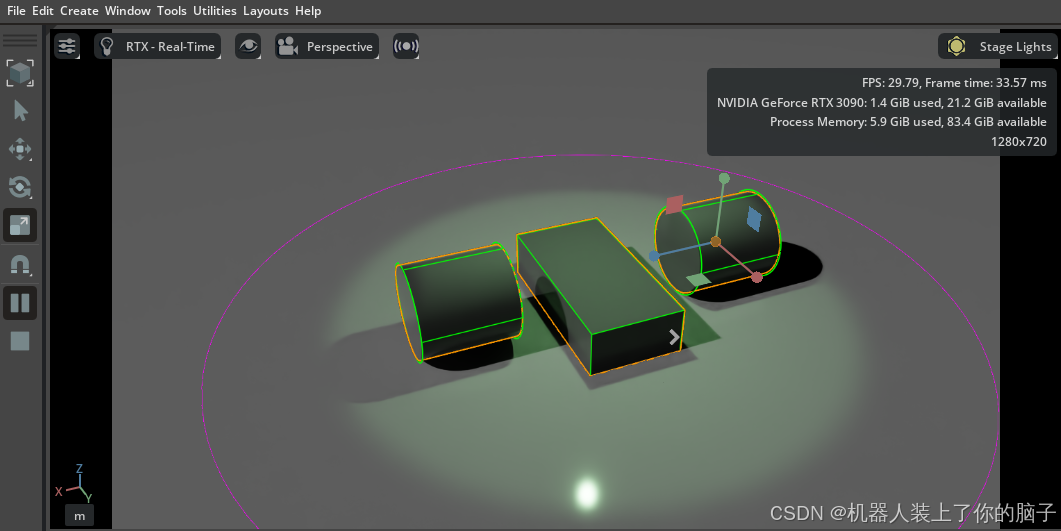Select the central box chassis
Viewport: 1061px width, 531px height.
pyautogui.click(x=600, y=295)
